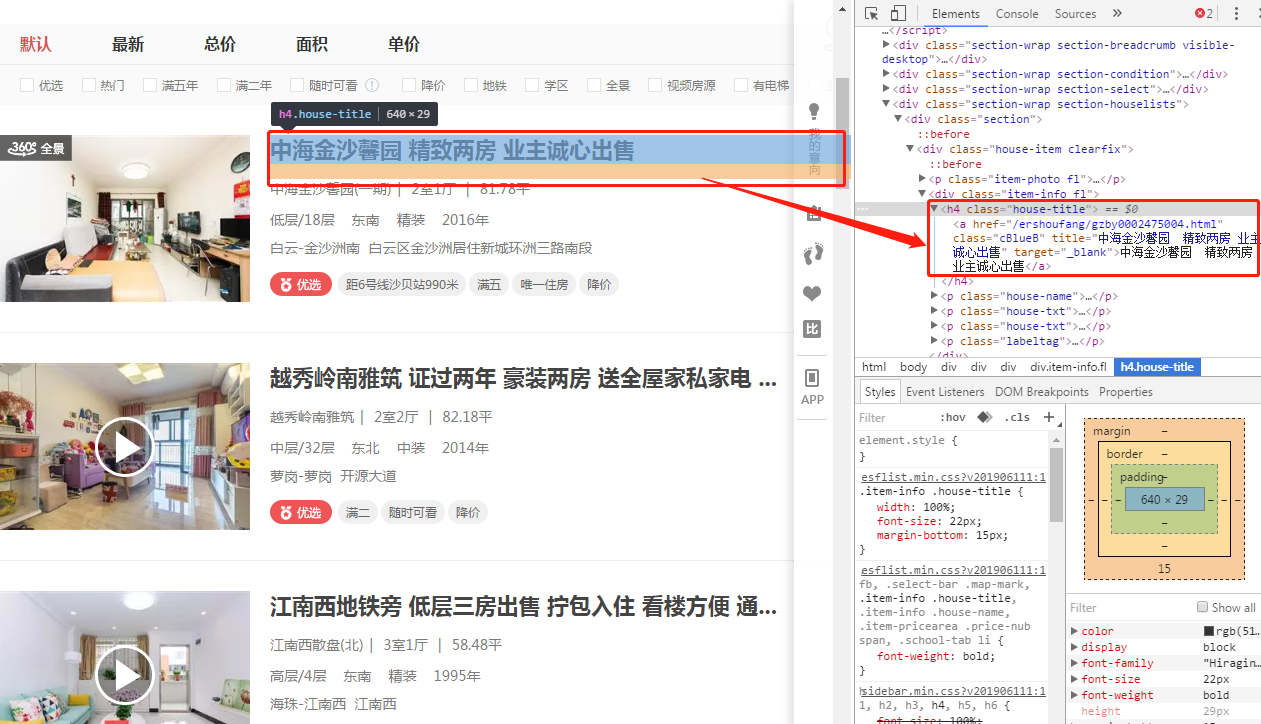This screenshot has height=724, width=1261.
Task: Check the 地铁 filter checkbox
Action: [x=471, y=86]
